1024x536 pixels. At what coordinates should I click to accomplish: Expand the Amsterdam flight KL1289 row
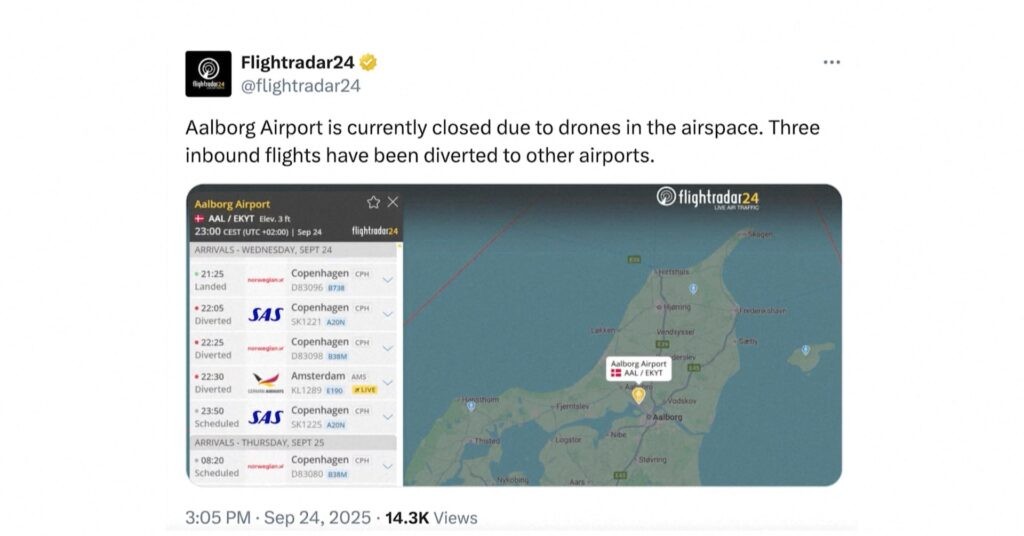(388, 382)
